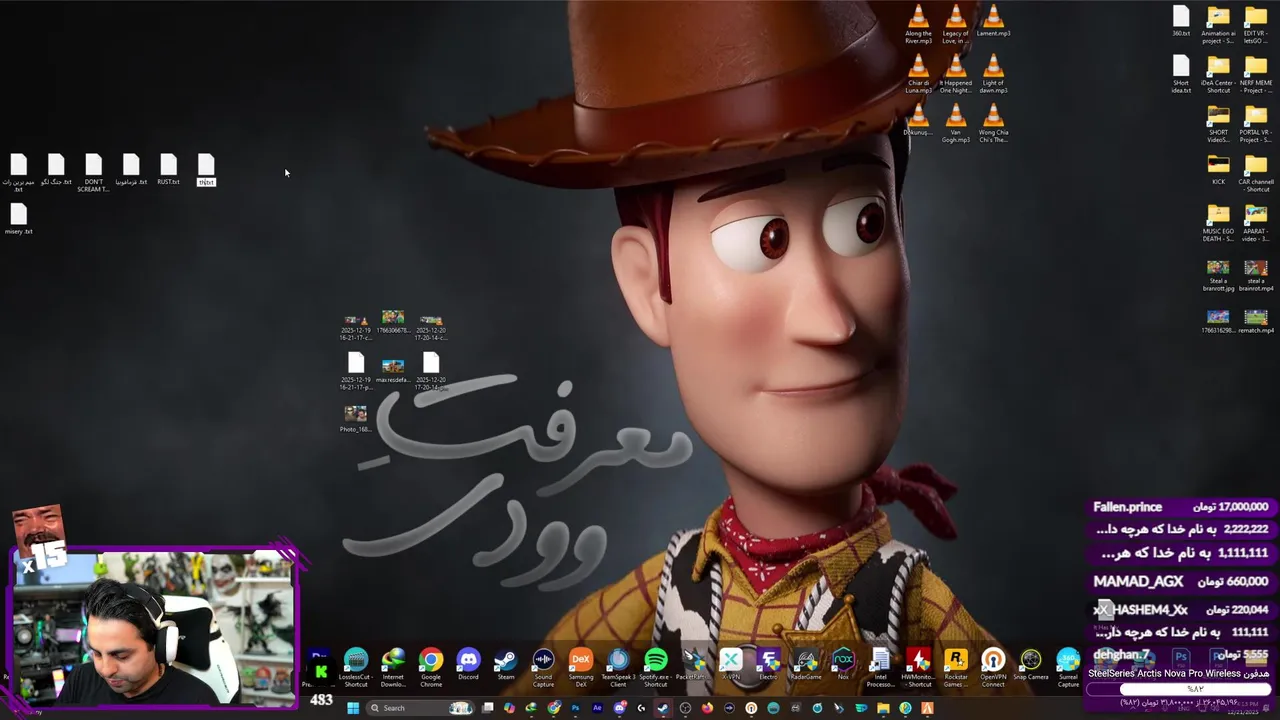This screenshot has height=720, width=1280.
Task: Select the Legacy of Love mp3 file
Action: 956,24
